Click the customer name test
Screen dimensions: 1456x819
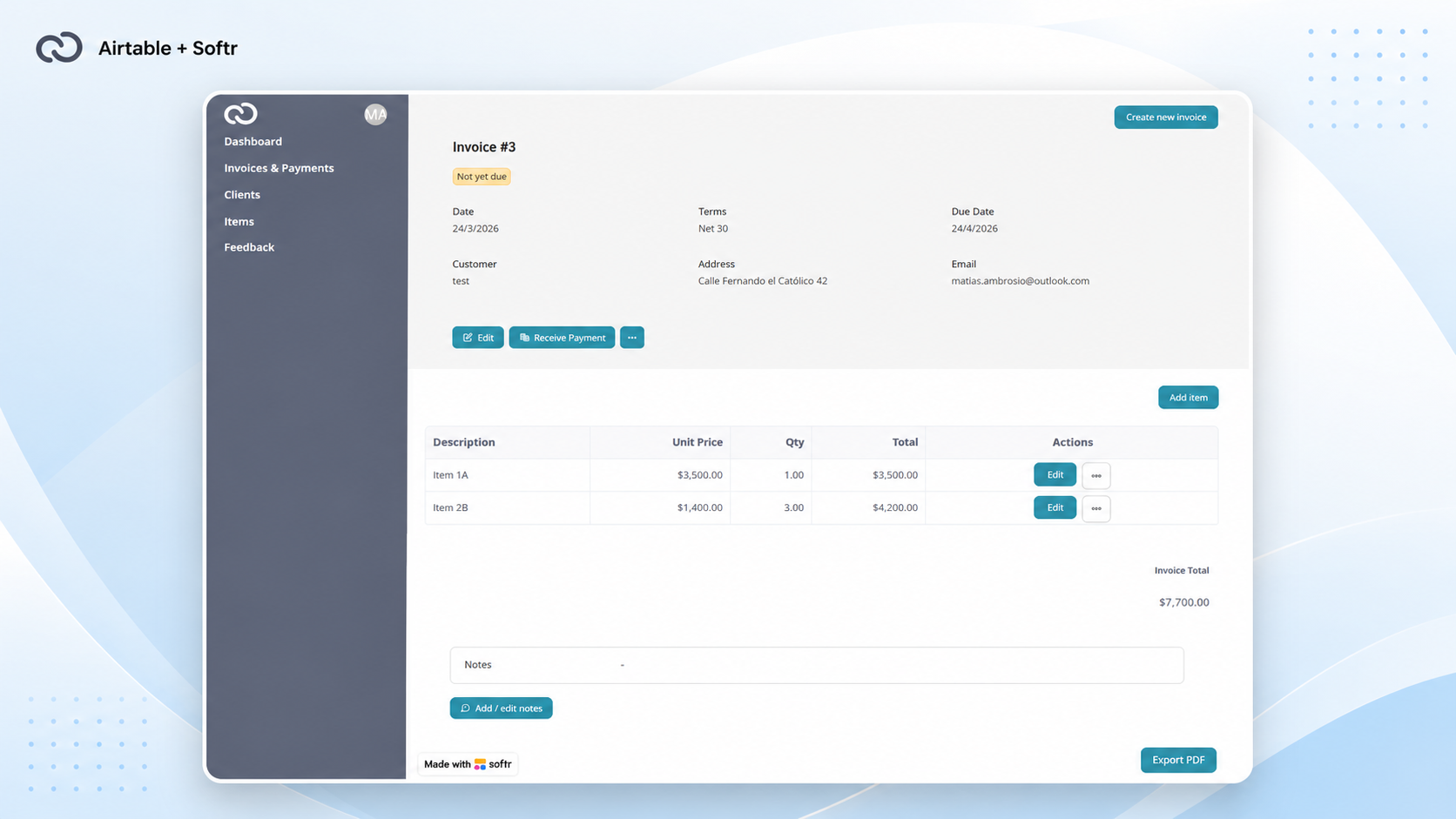[461, 281]
